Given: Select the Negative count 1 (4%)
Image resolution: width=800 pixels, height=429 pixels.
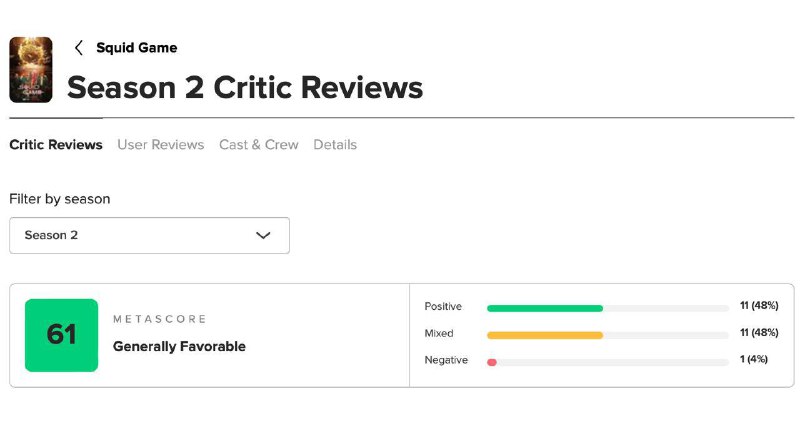Looking at the screenshot, I should click(754, 360).
